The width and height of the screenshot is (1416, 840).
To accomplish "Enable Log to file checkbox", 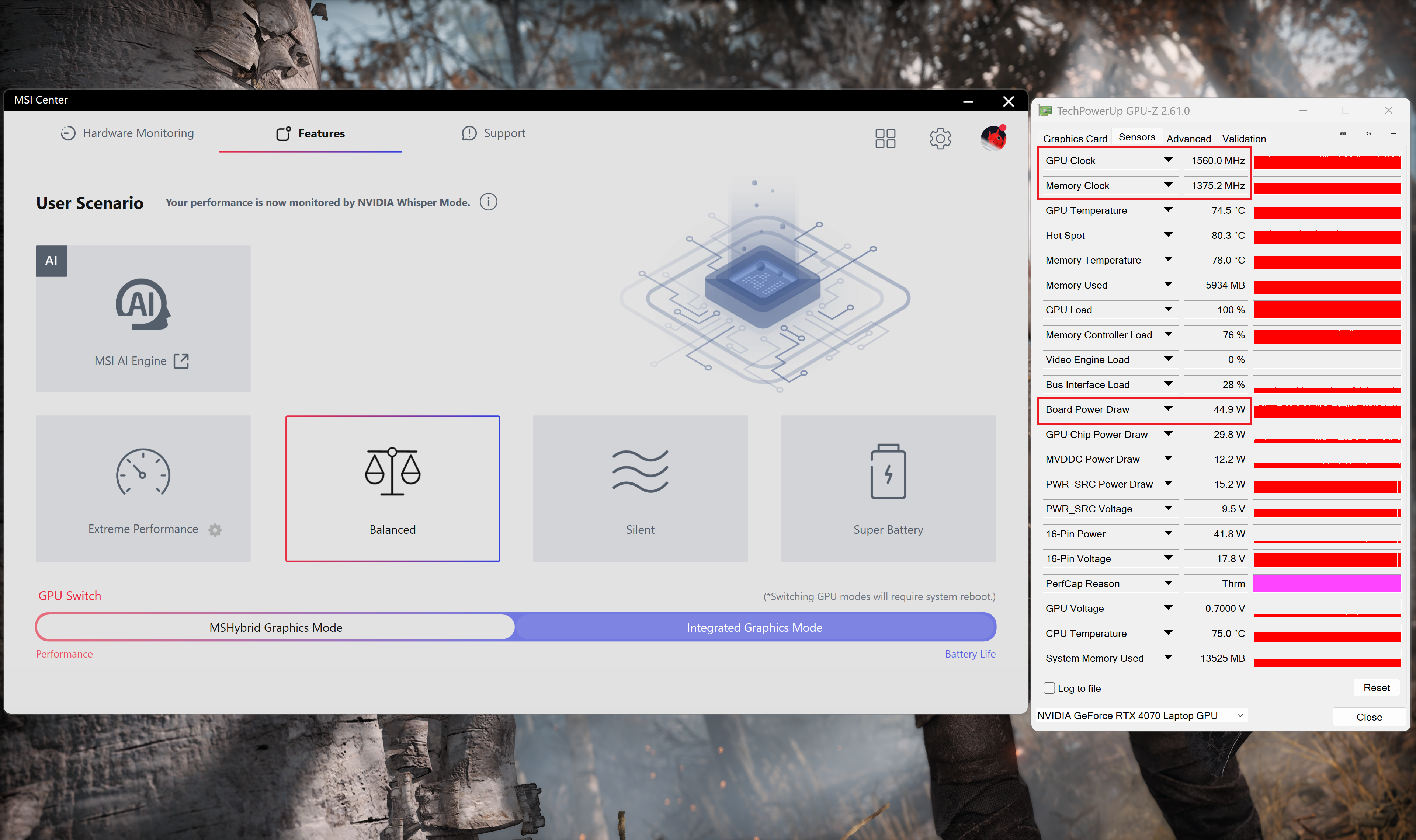I will click(x=1049, y=688).
